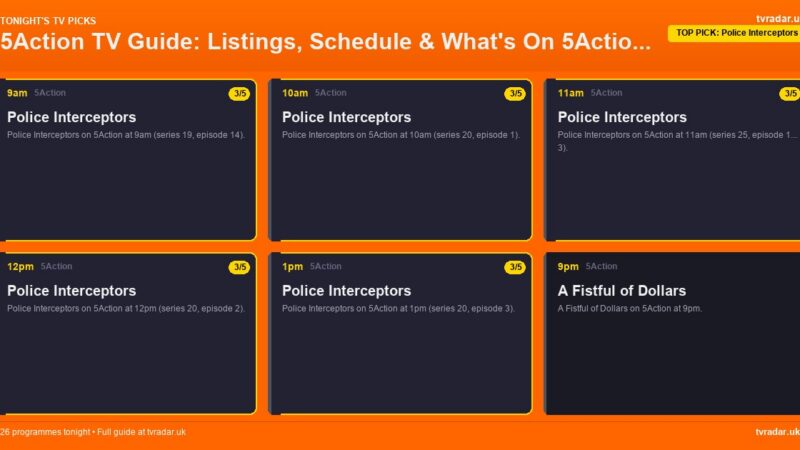
Task: Click the 3/5 rating badge on 1pm card
Action: pos(515,267)
